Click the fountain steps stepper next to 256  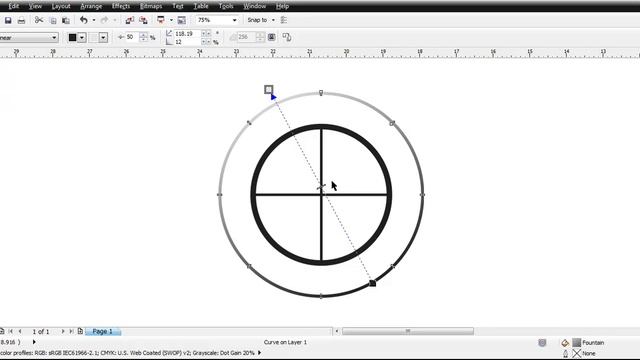point(260,37)
